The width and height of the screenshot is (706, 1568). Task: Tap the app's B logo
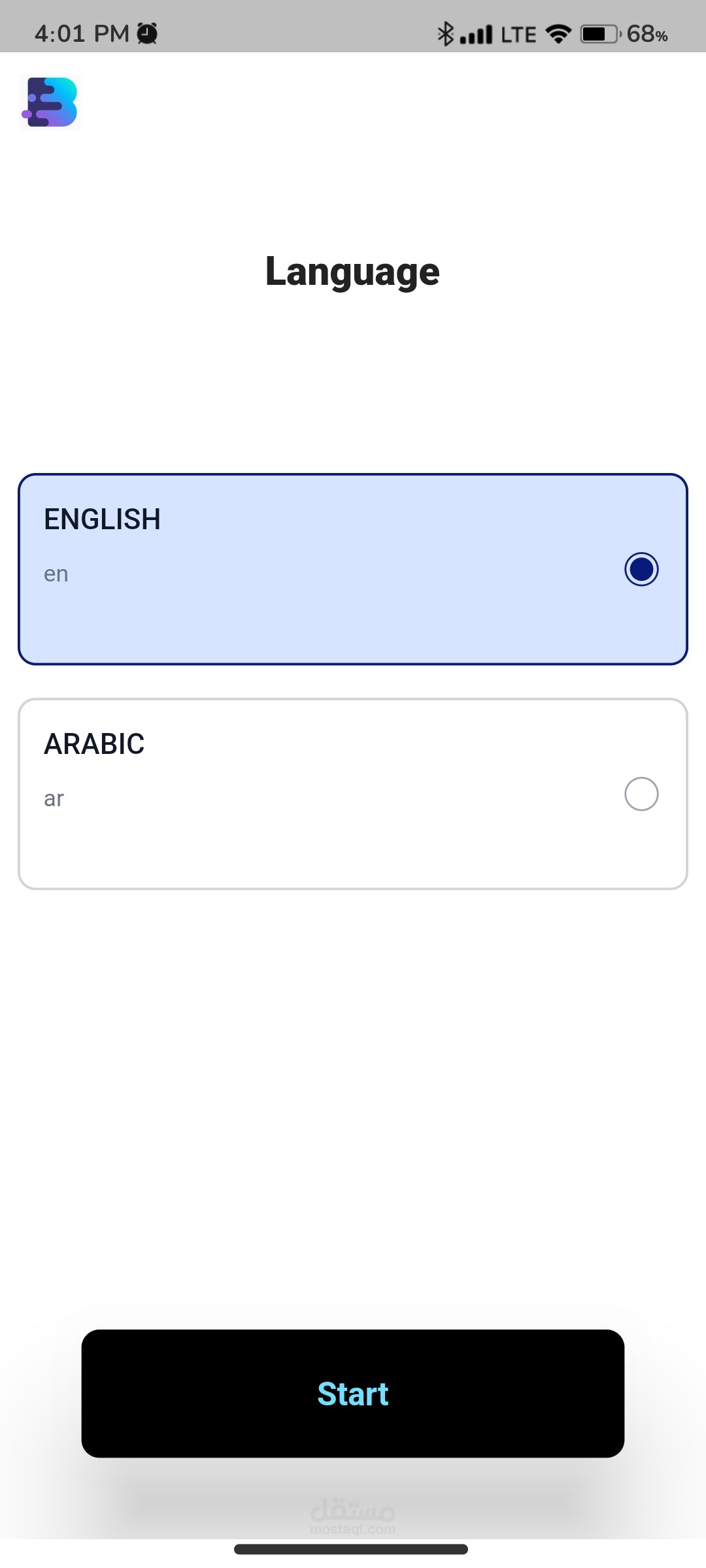[x=50, y=103]
